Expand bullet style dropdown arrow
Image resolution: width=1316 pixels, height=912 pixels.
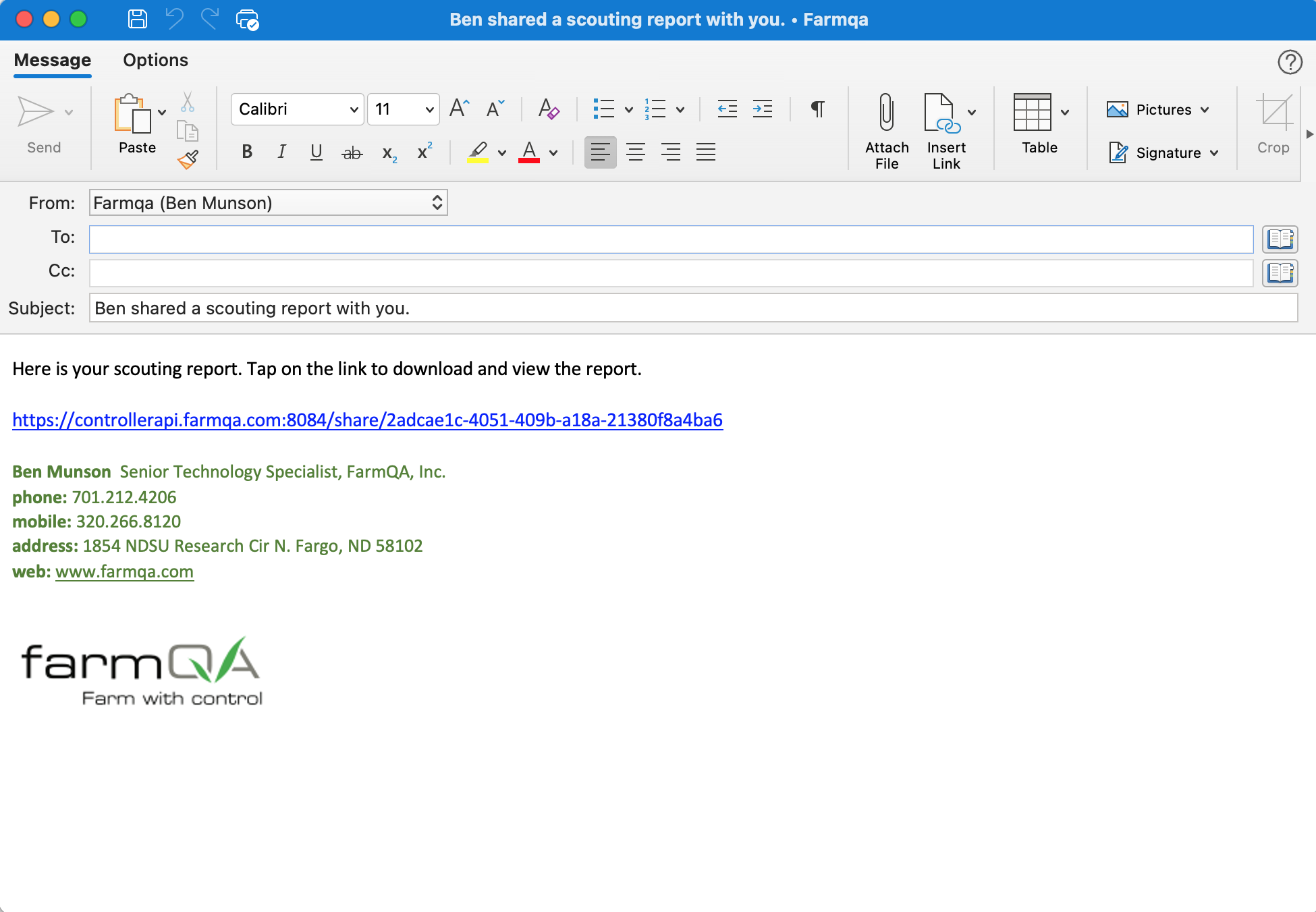pos(628,109)
